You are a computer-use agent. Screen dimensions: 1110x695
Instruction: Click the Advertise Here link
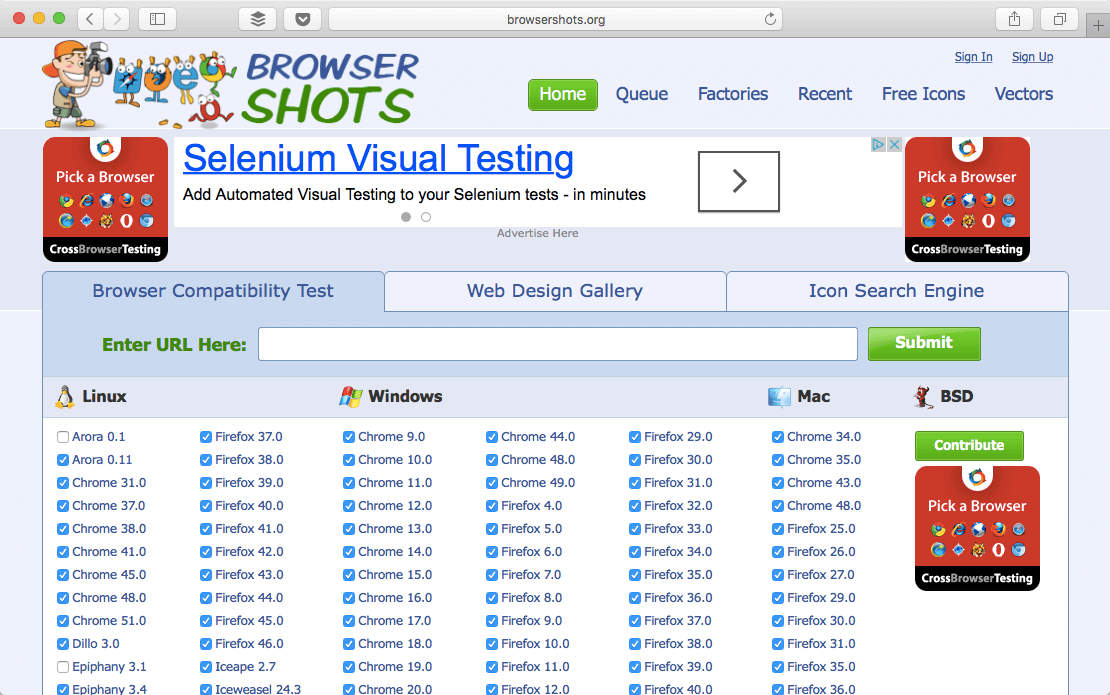pos(537,234)
